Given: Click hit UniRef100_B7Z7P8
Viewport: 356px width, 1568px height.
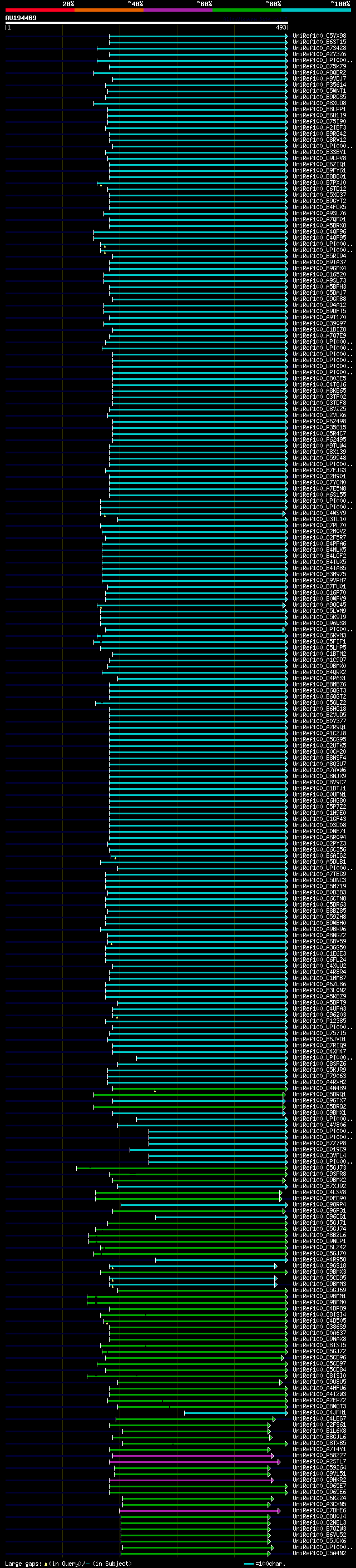Looking at the screenshot, I should coord(319,1143).
